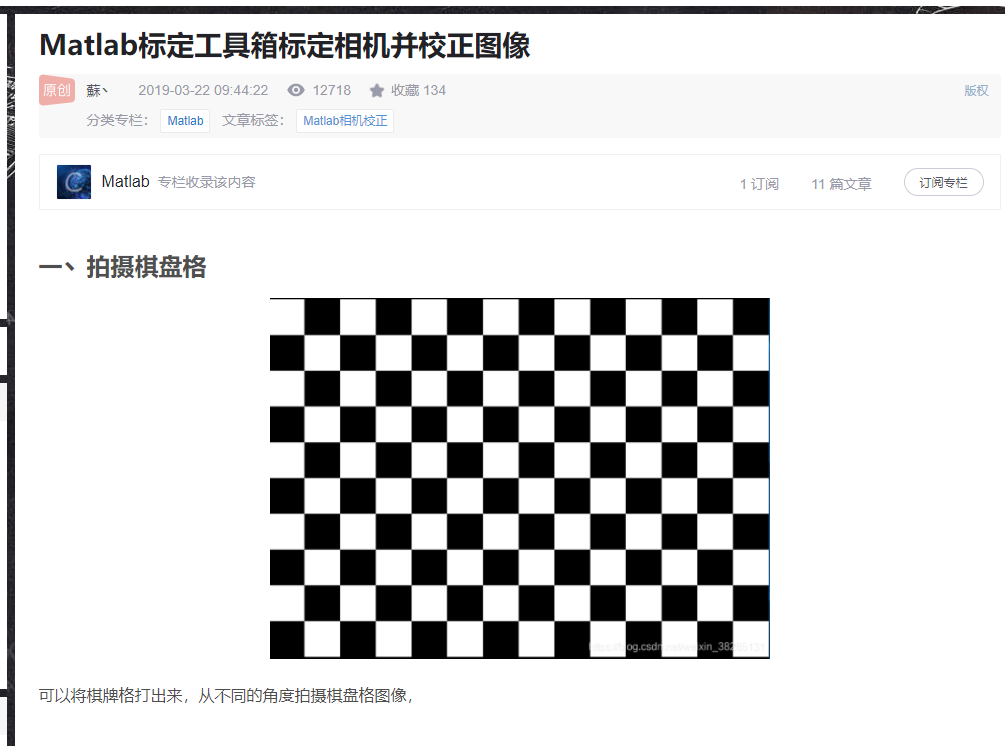Click the 文章标签 label area
1005x746 pixels.
click(x=252, y=119)
